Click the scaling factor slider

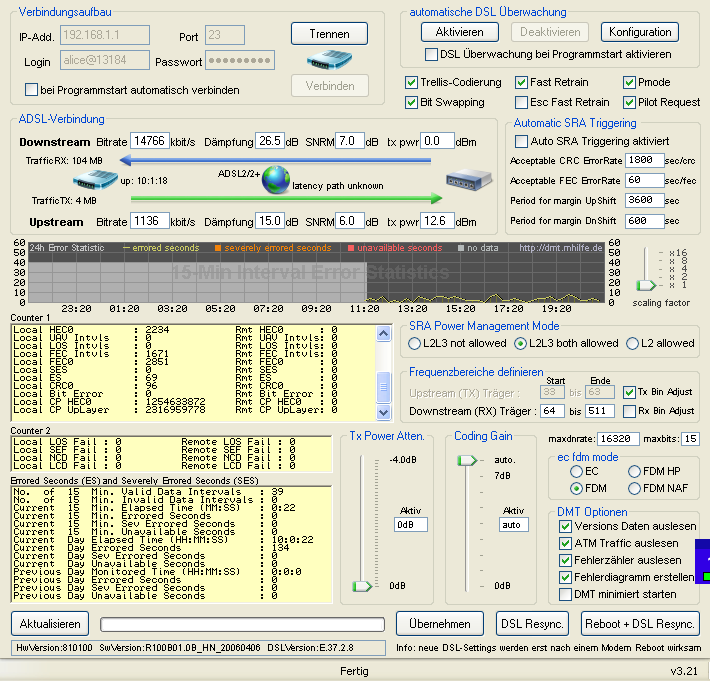click(646, 285)
